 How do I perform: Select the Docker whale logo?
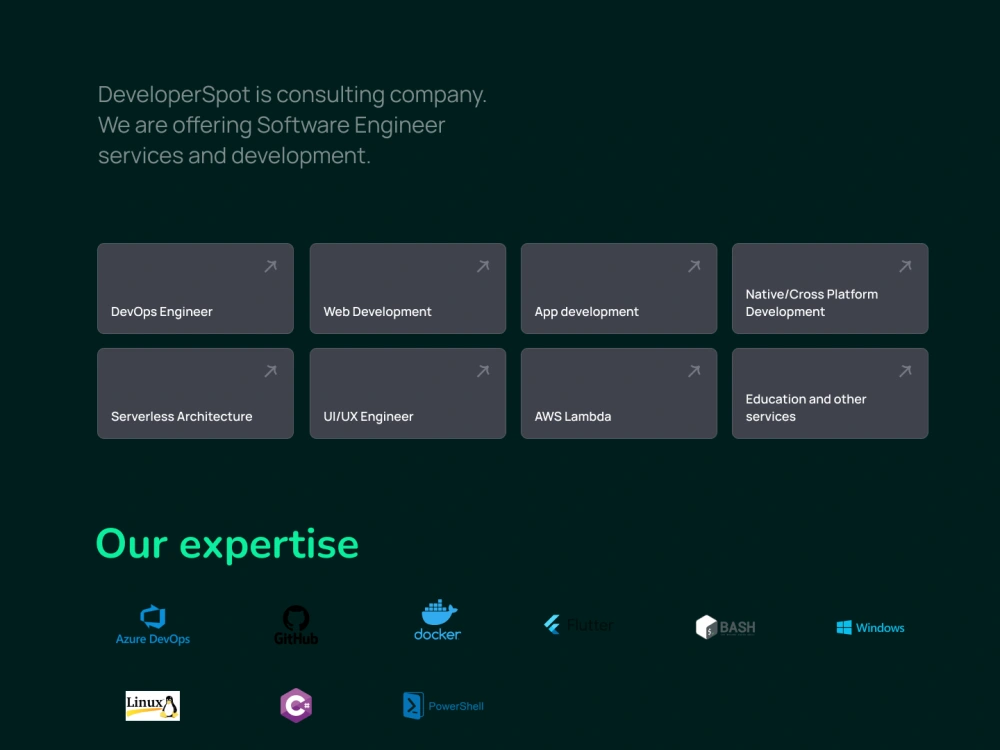438,621
